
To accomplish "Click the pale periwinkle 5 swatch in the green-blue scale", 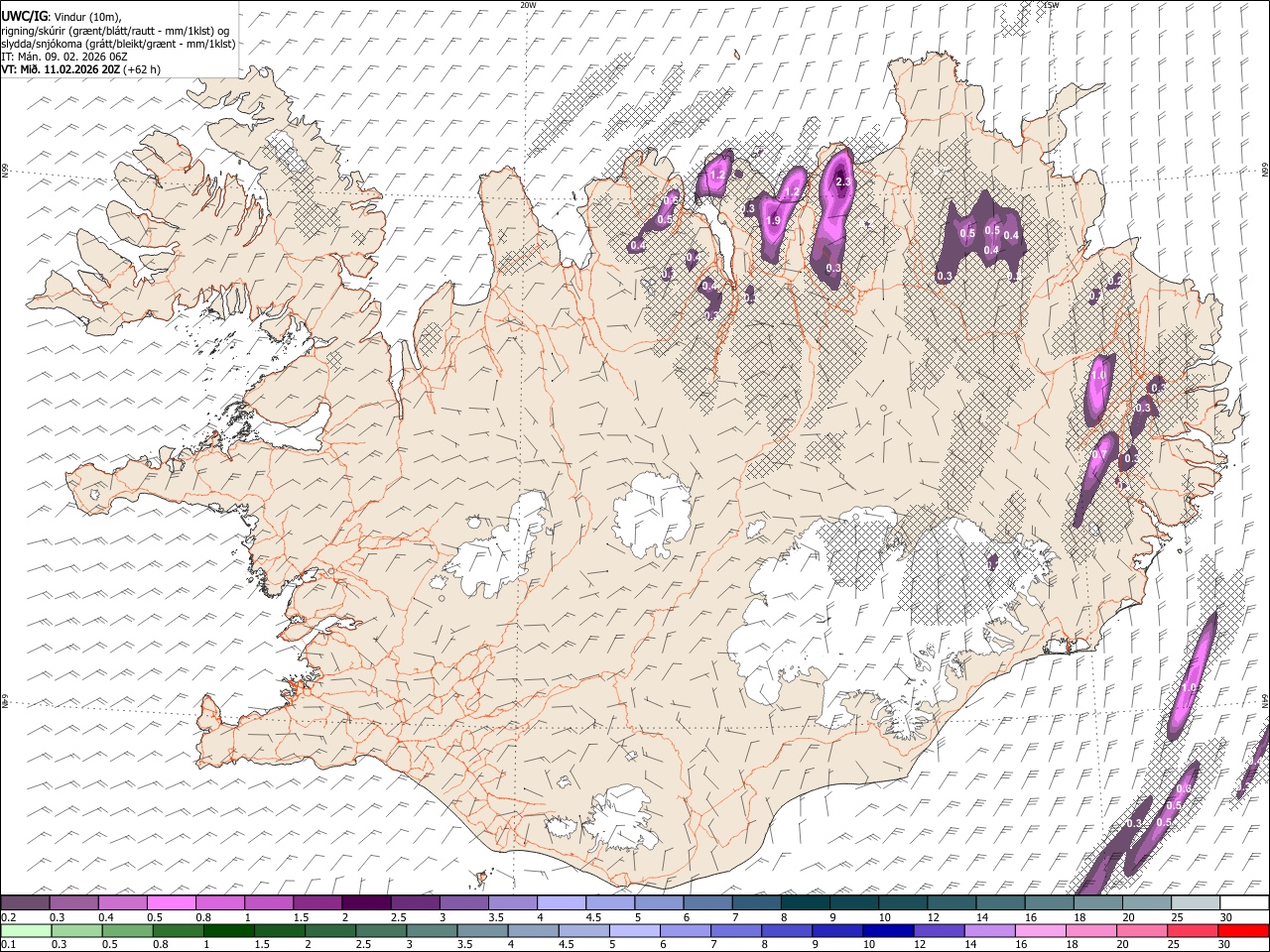I will [x=634, y=930].
